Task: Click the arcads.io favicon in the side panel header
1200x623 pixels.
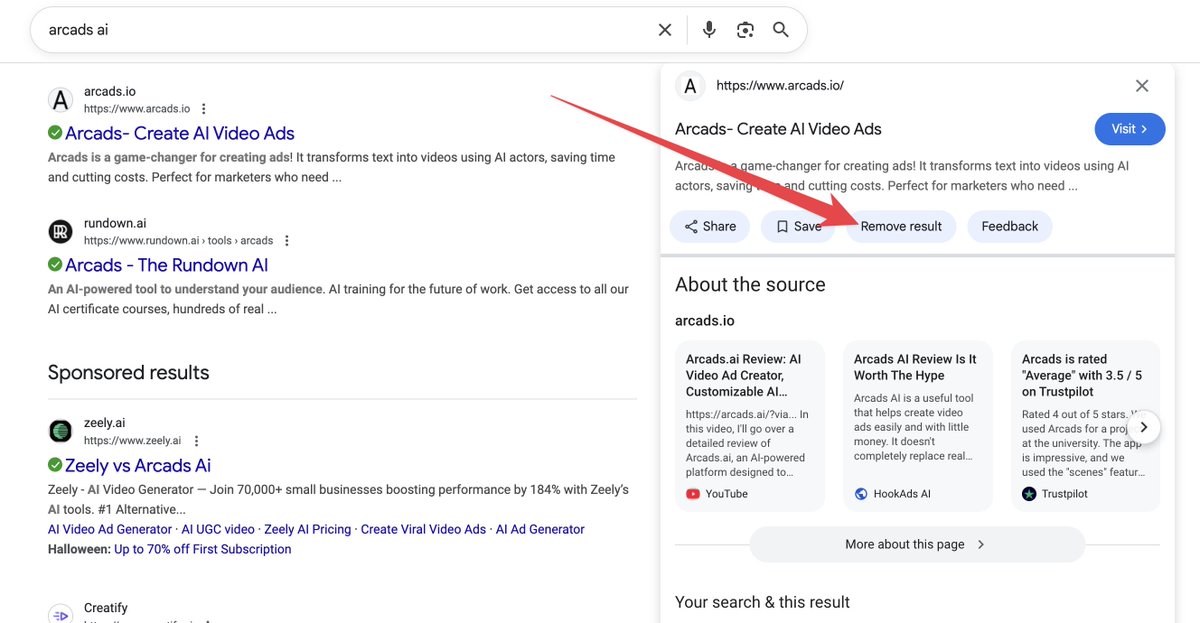Action: point(689,86)
